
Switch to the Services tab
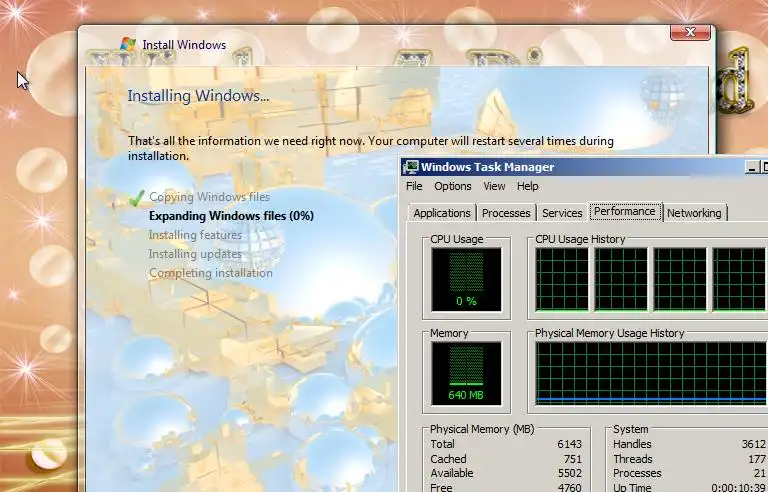point(562,213)
